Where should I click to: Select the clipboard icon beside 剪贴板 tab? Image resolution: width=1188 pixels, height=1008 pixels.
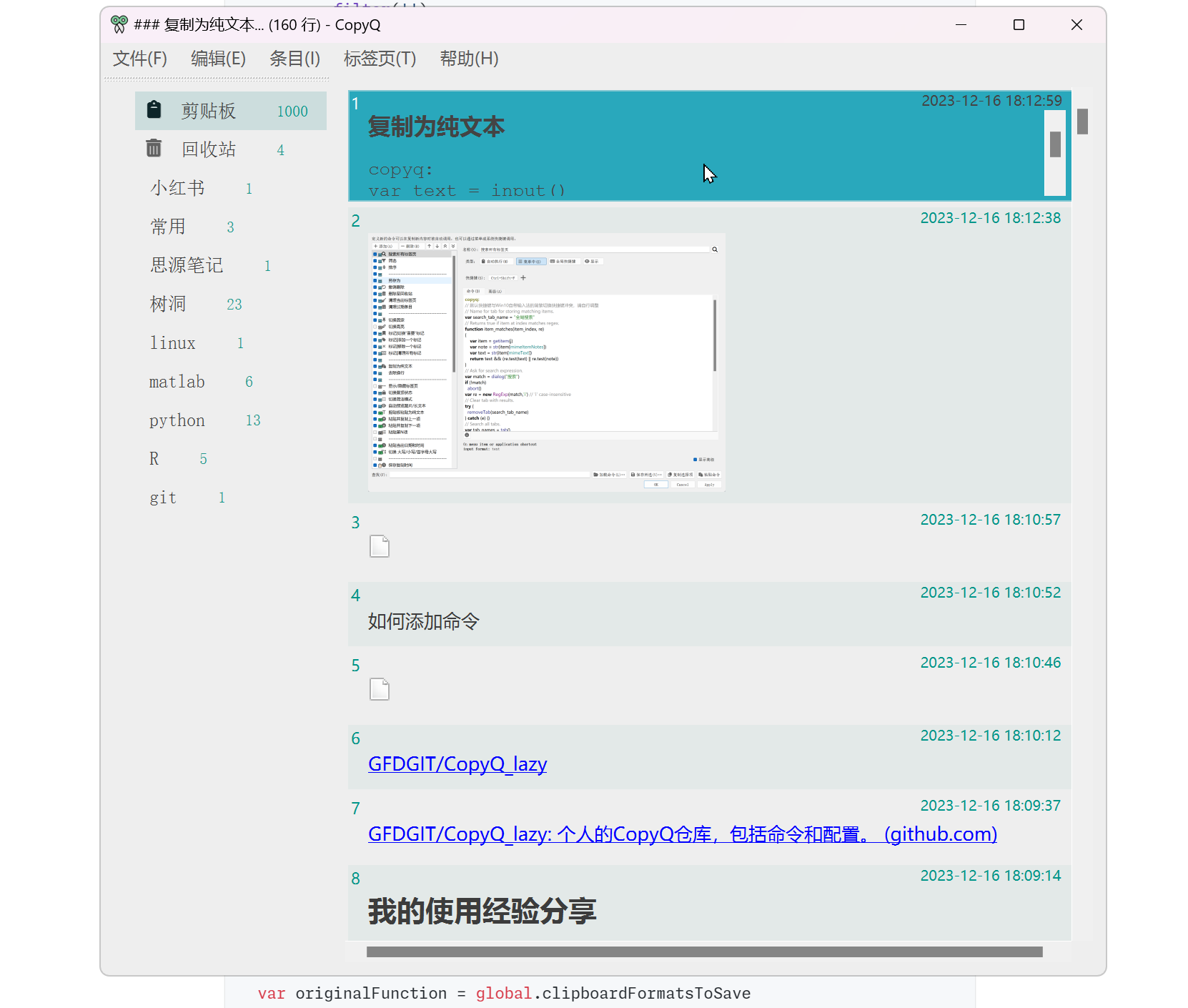click(154, 109)
